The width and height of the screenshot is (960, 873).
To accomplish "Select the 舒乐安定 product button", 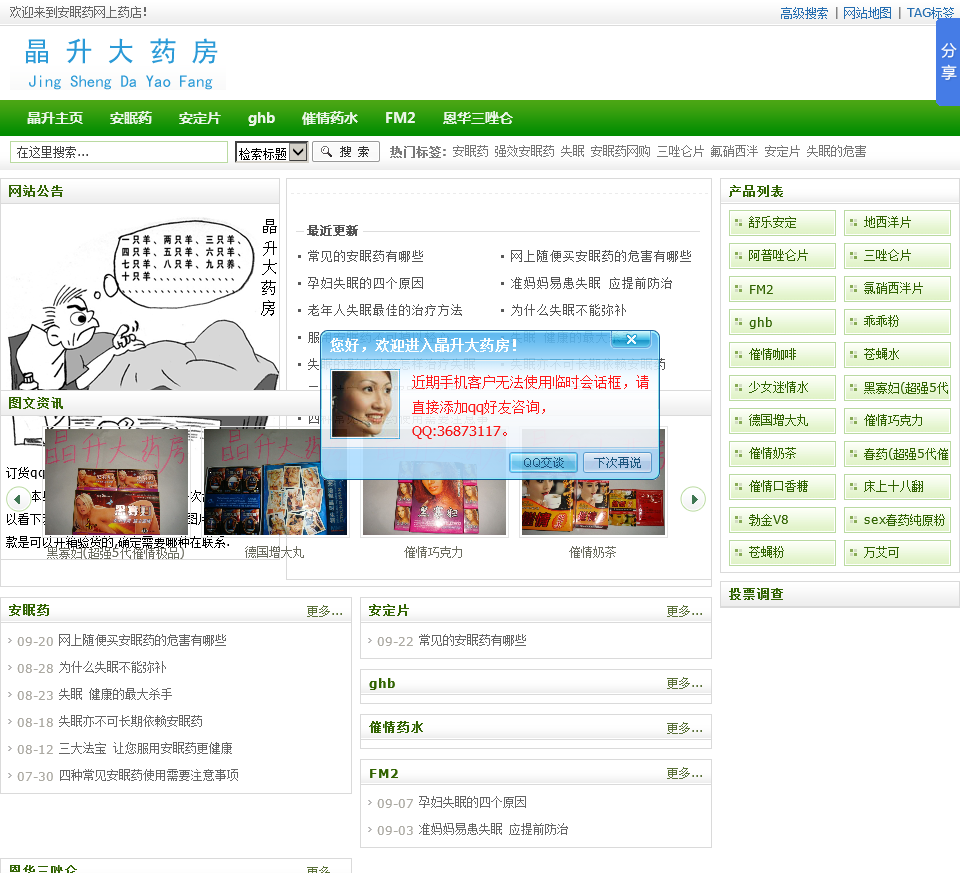I will point(782,222).
